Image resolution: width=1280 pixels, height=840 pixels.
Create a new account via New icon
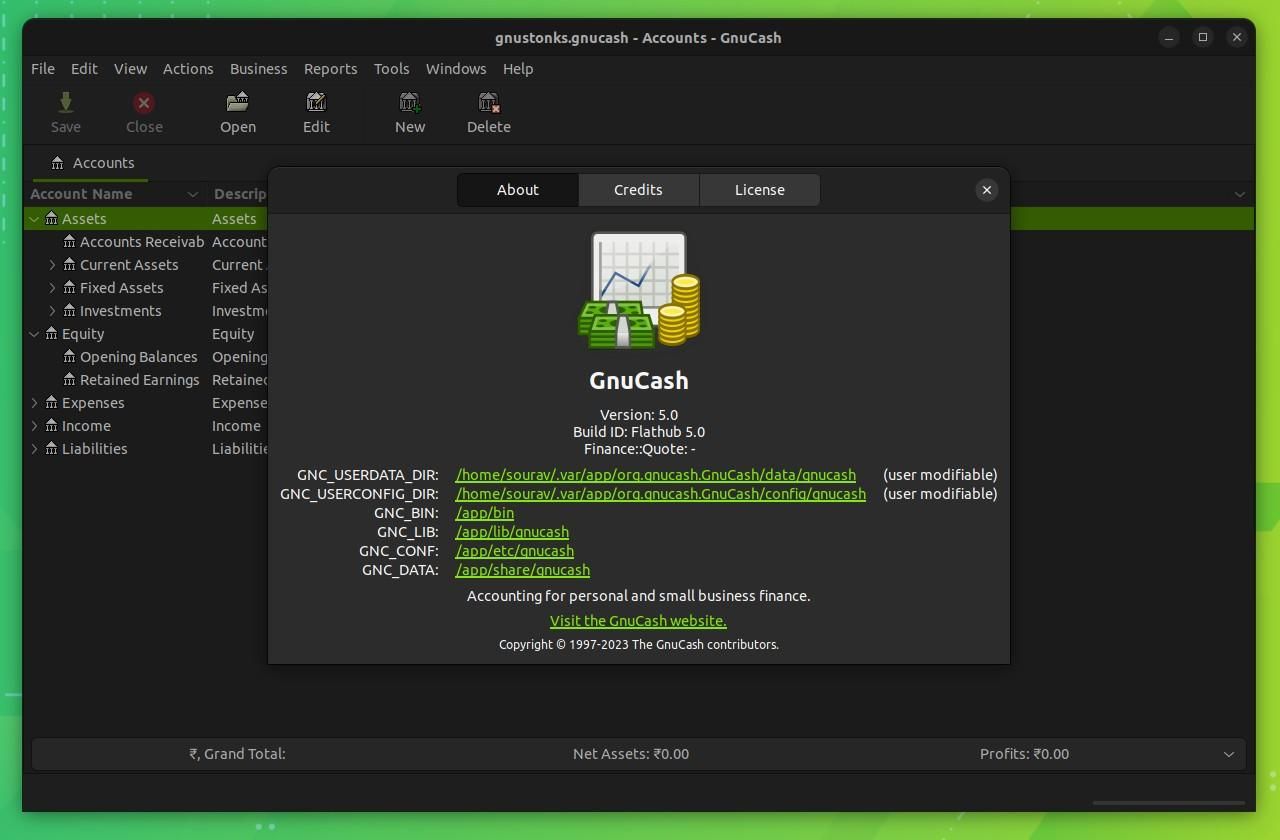(x=409, y=110)
